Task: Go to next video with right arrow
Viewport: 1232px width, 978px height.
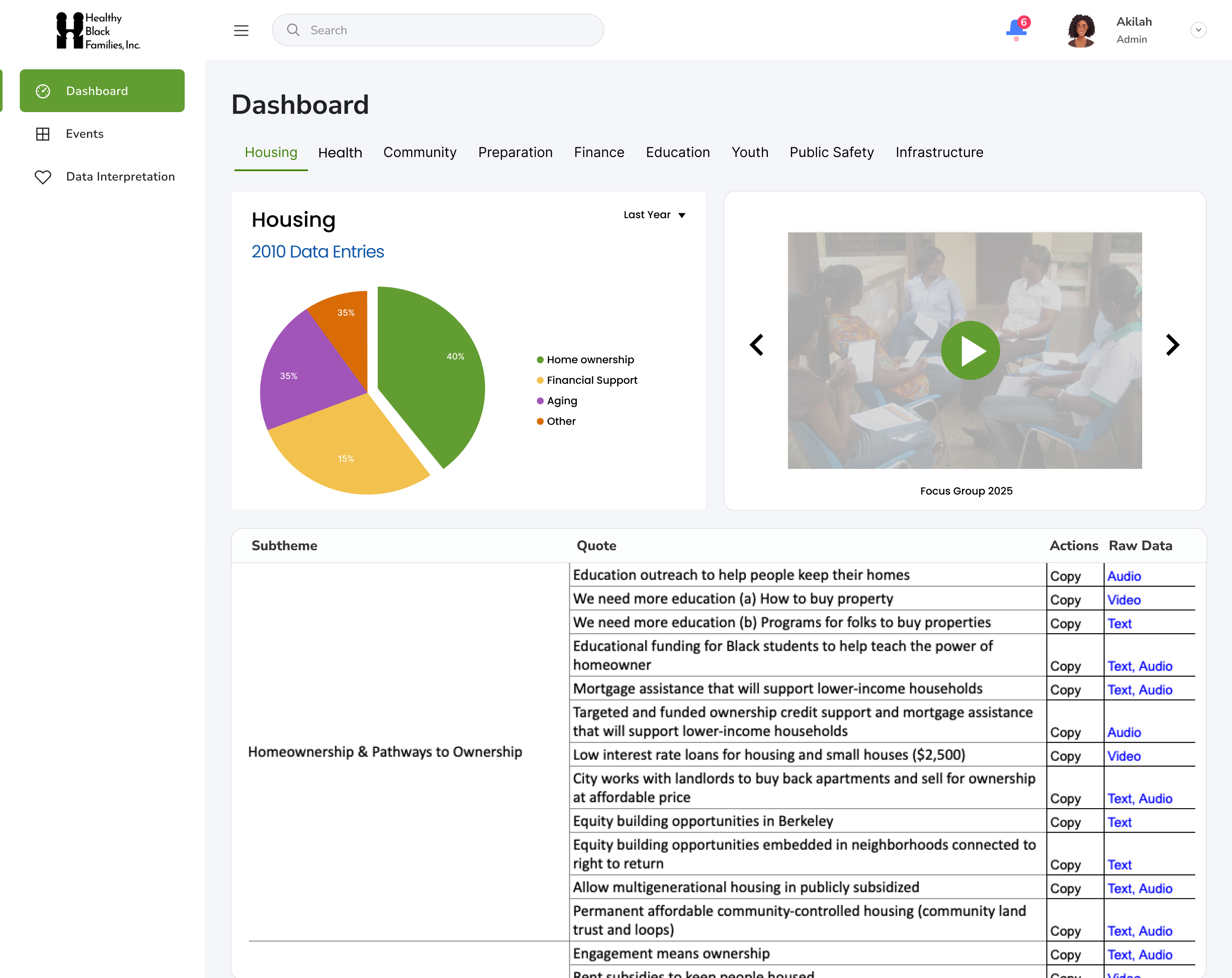Action: [x=1172, y=345]
